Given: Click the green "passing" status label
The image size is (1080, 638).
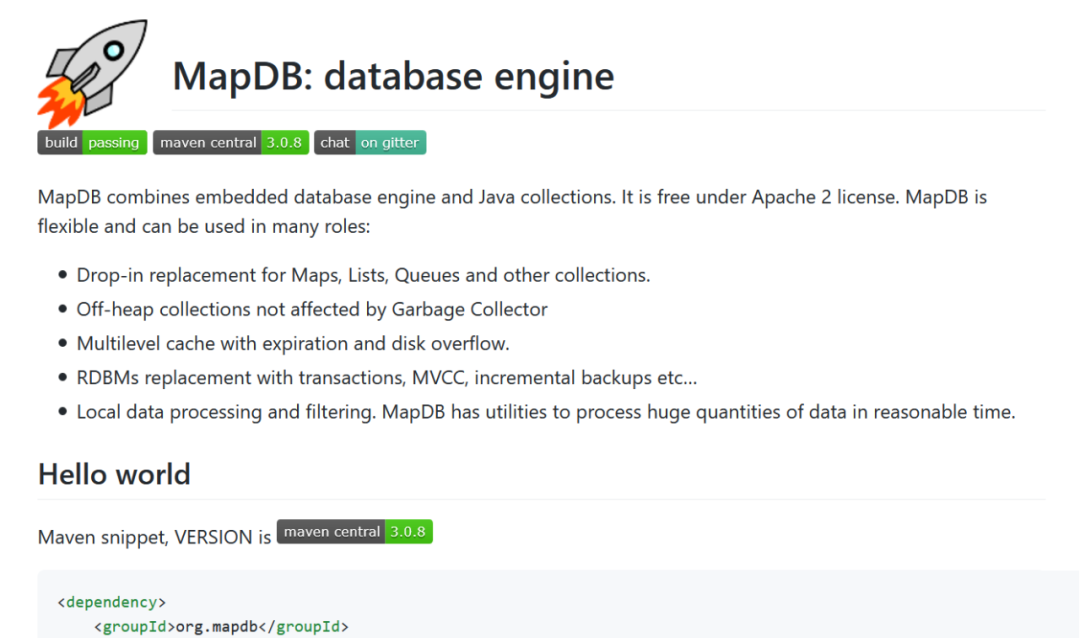Looking at the screenshot, I should click(x=113, y=143).
